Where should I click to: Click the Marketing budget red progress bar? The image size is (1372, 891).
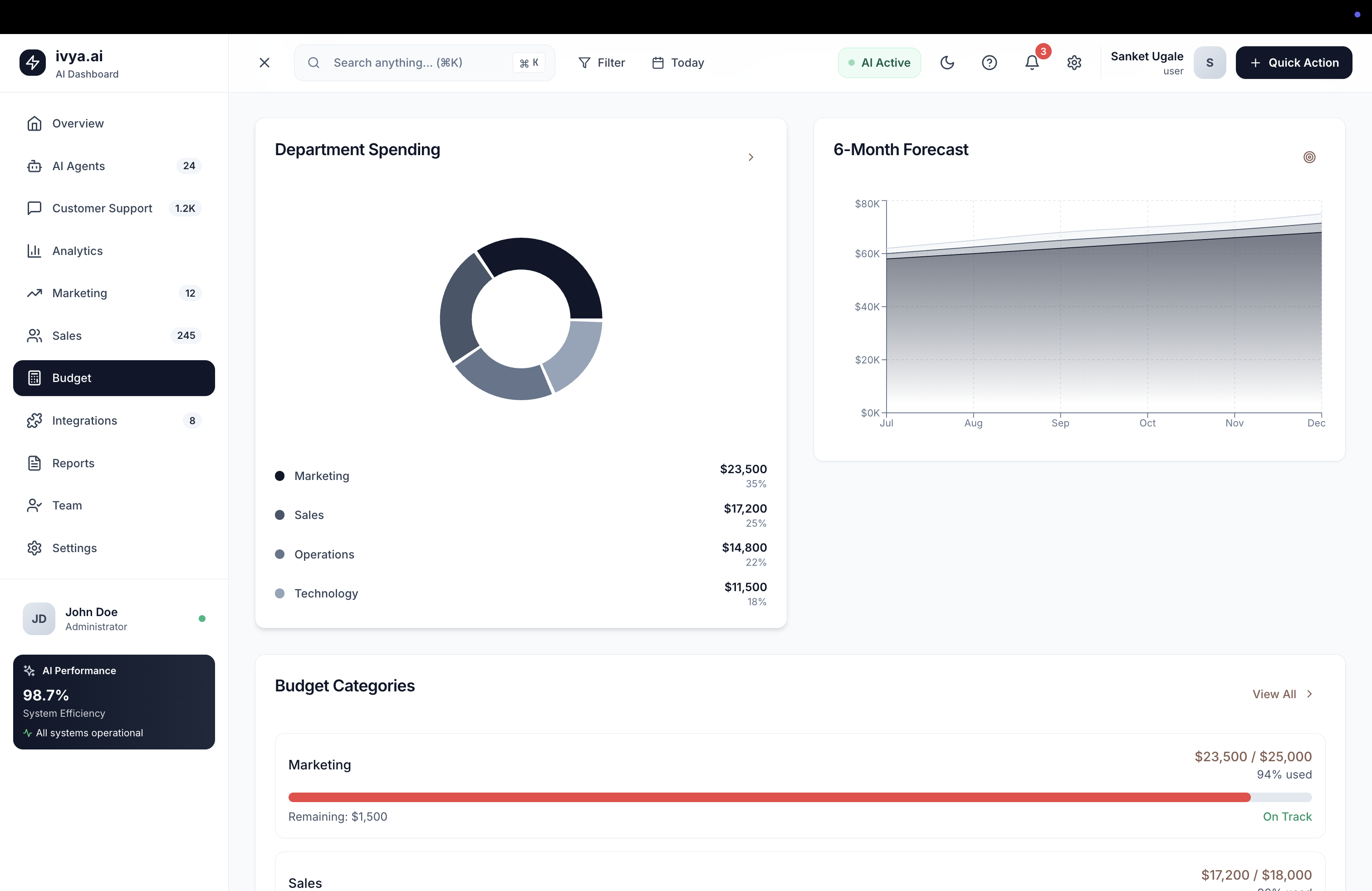(x=769, y=797)
